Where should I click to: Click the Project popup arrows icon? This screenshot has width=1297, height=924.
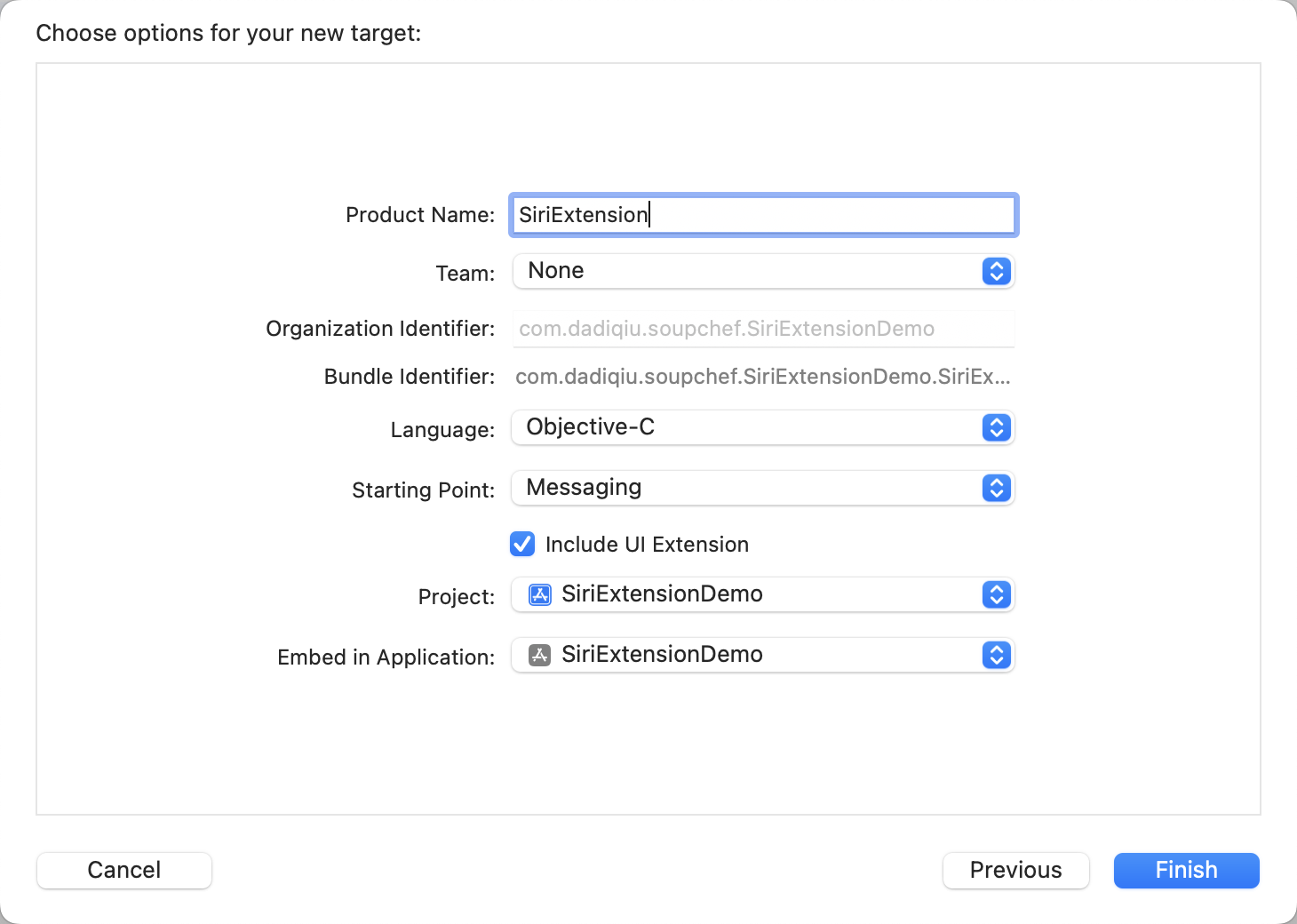[x=997, y=594]
